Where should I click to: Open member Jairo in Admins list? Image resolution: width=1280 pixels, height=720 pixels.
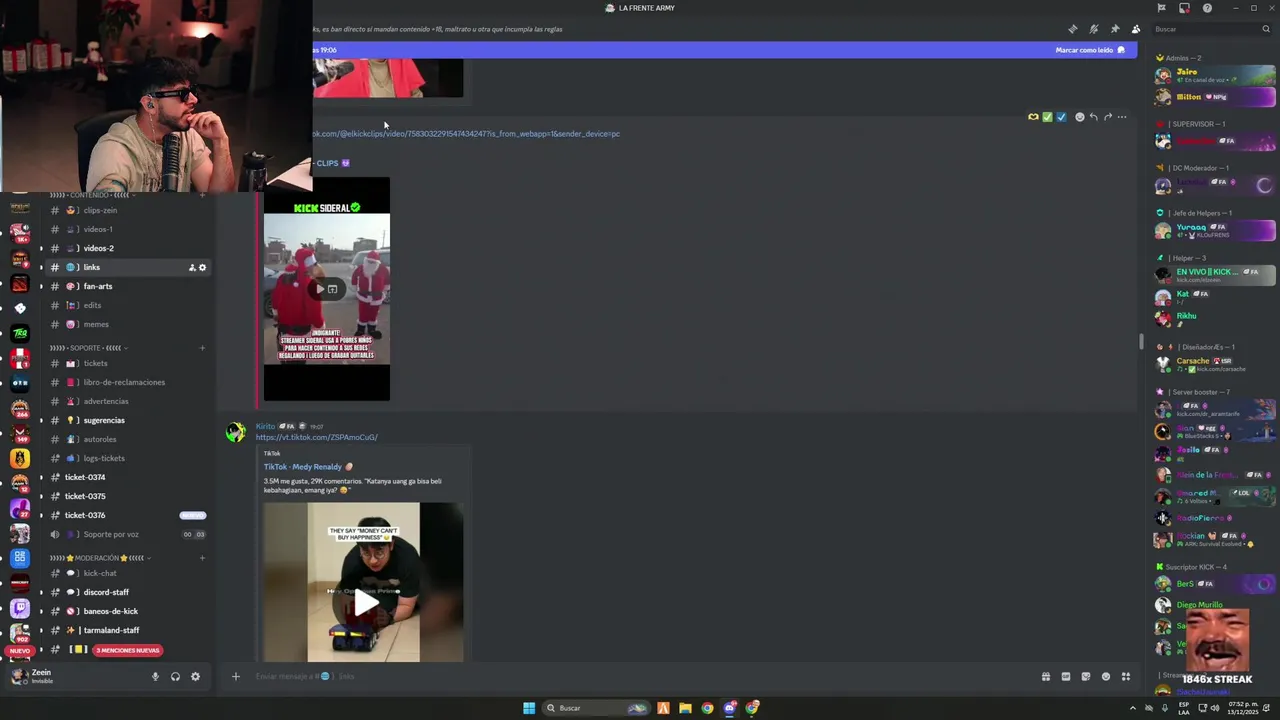tap(1214, 75)
